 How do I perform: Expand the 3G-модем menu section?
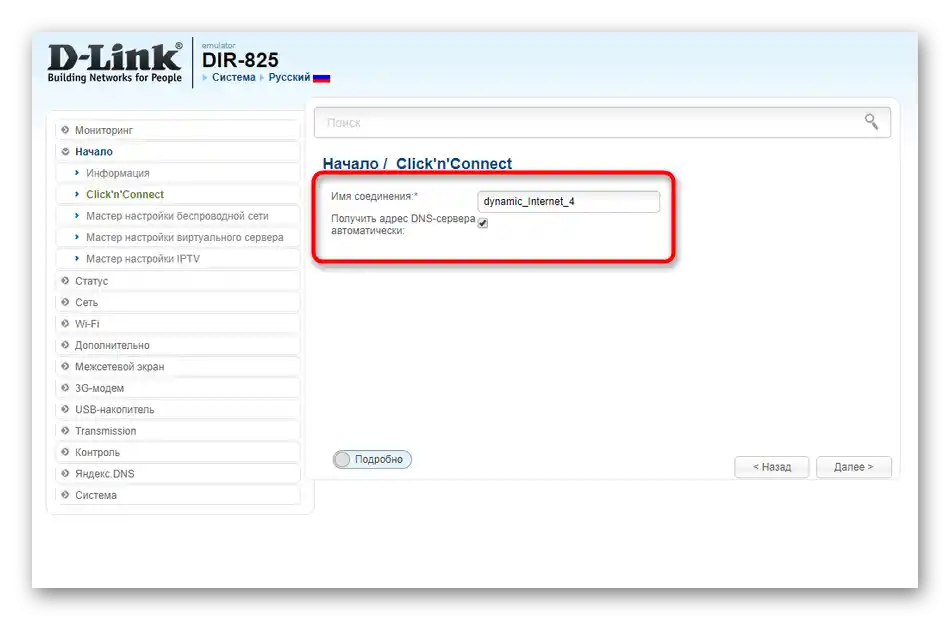click(178, 388)
